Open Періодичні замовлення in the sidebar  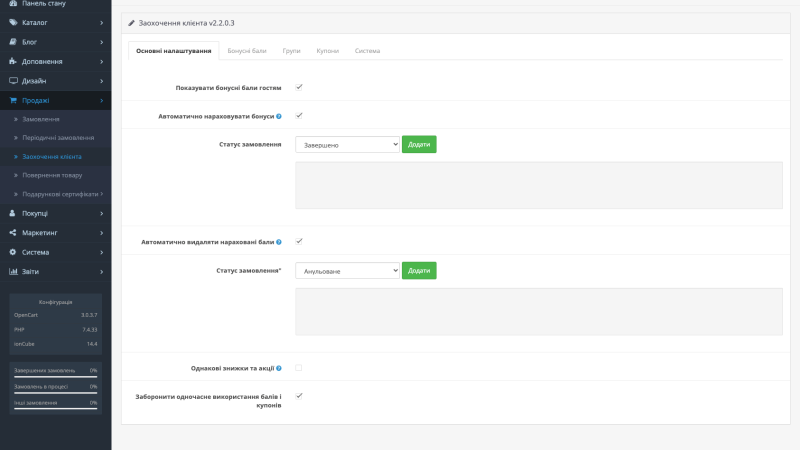(x=56, y=138)
